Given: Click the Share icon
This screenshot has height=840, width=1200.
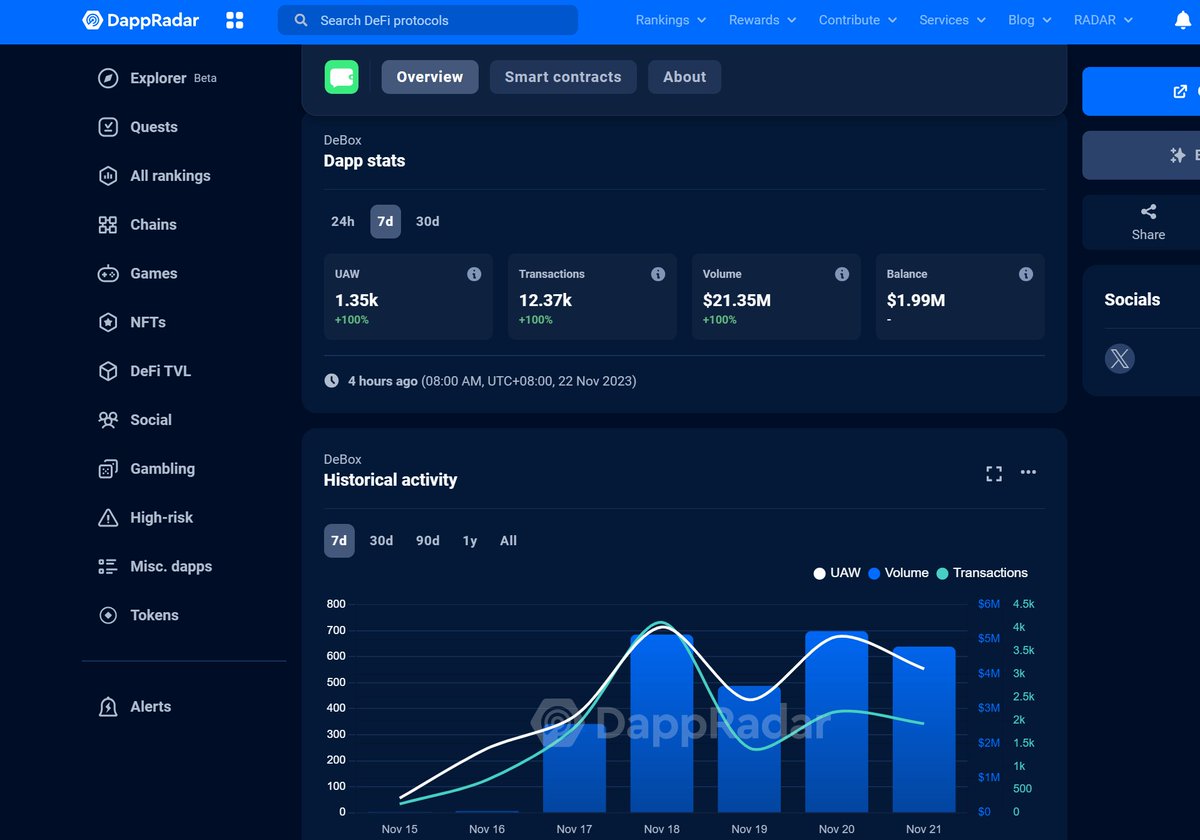Looking at the screenshot, I should 1148,212.
